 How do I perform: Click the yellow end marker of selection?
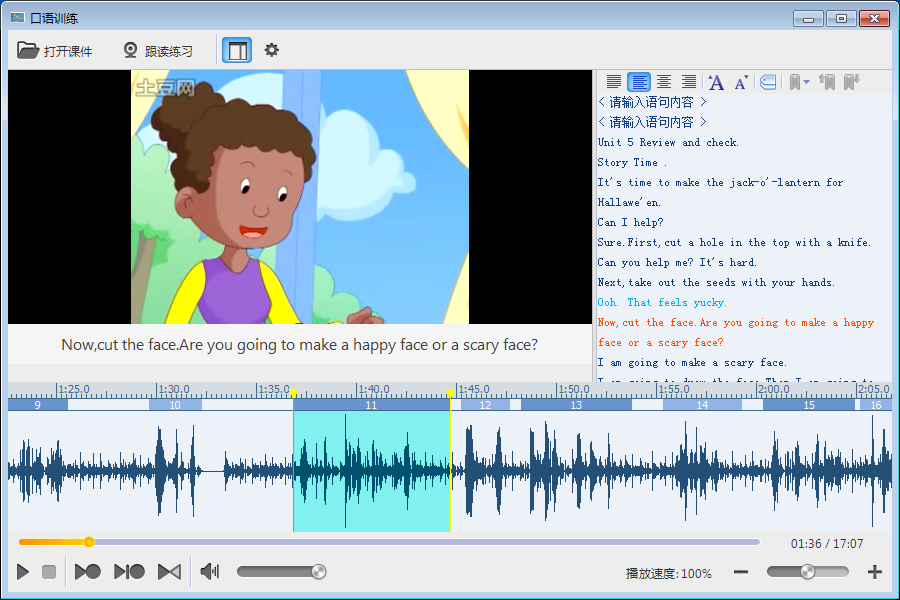point(451,393)
